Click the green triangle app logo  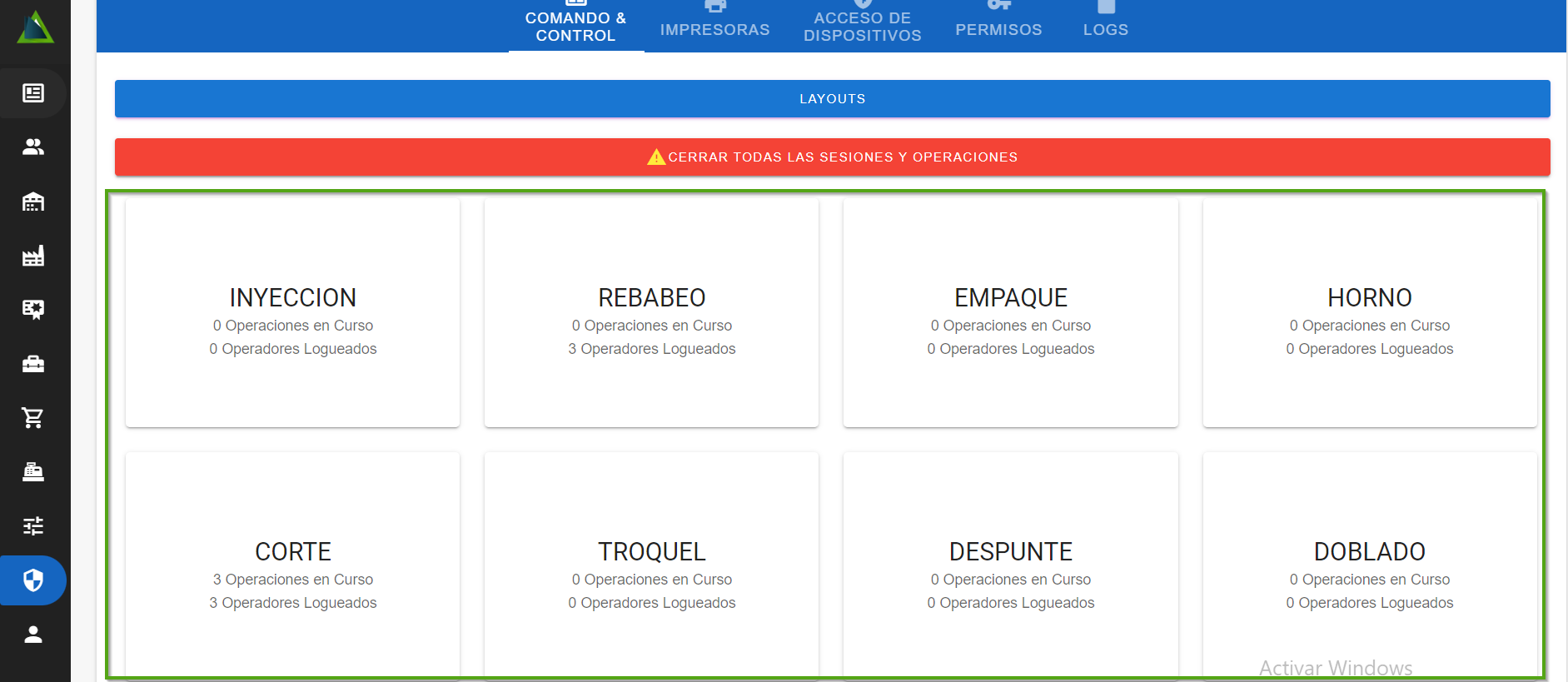click(x=35, y=27)
